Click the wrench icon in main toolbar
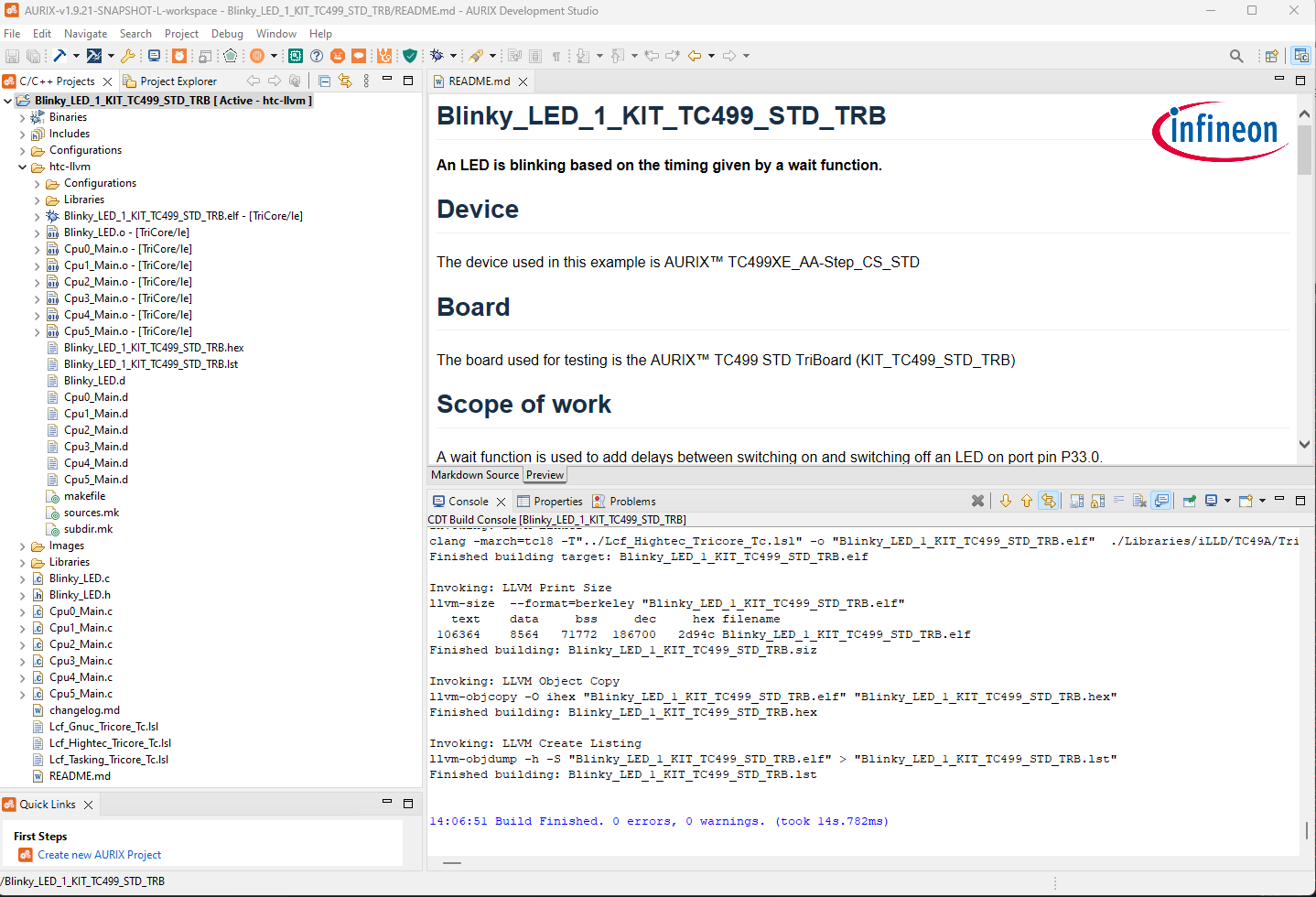The image size is (1316, 897). [128, 56]
